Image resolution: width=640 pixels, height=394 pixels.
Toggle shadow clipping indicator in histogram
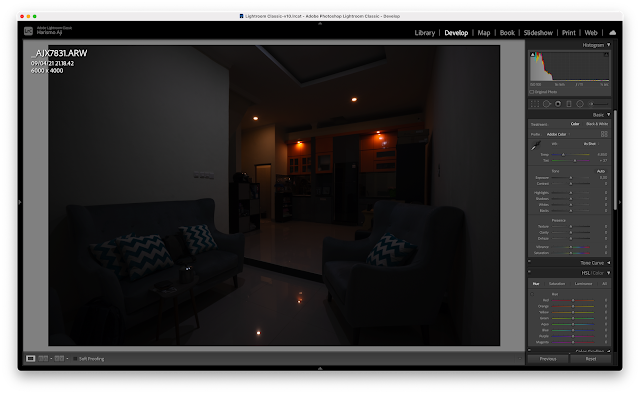click(532, 54)
